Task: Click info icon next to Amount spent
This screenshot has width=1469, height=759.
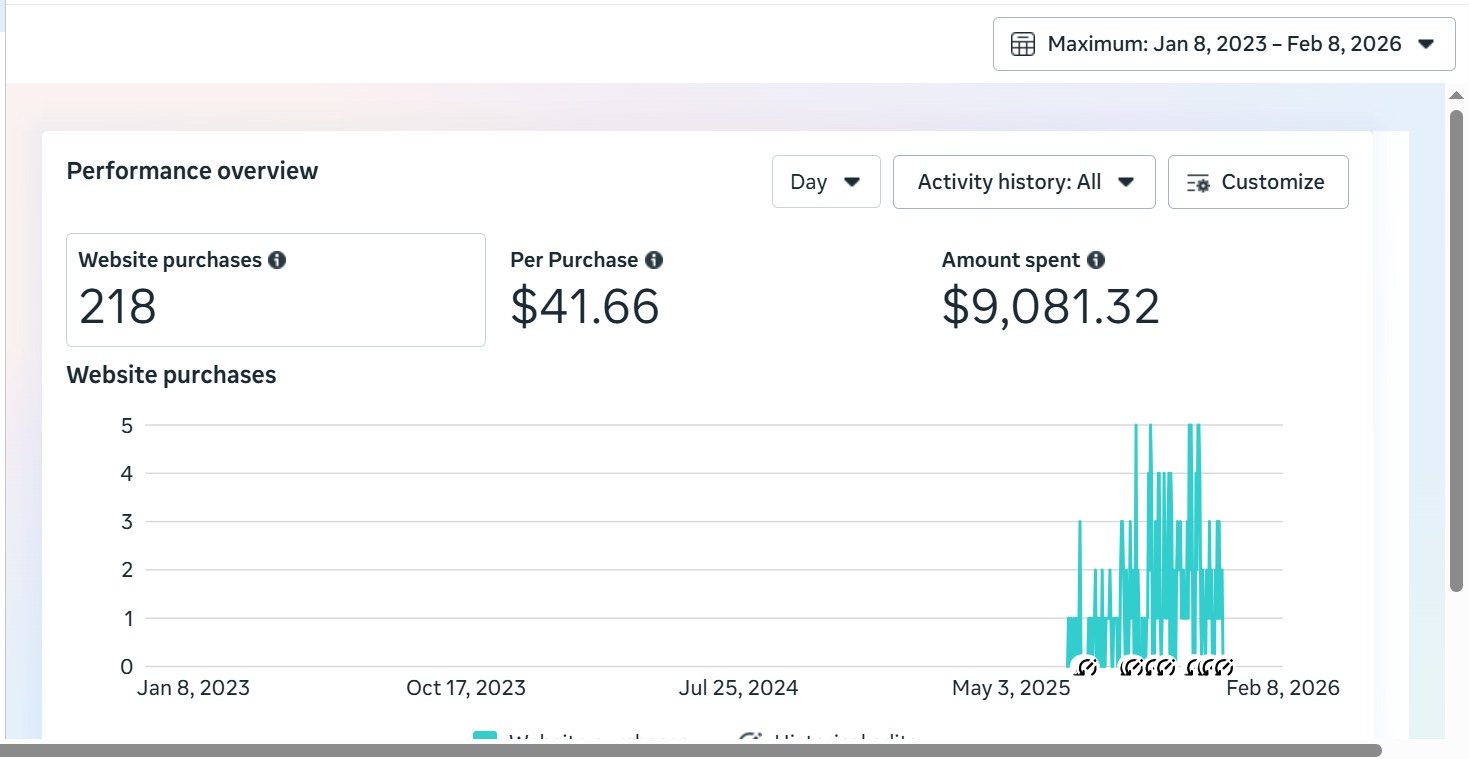Action: (1096, 260)
